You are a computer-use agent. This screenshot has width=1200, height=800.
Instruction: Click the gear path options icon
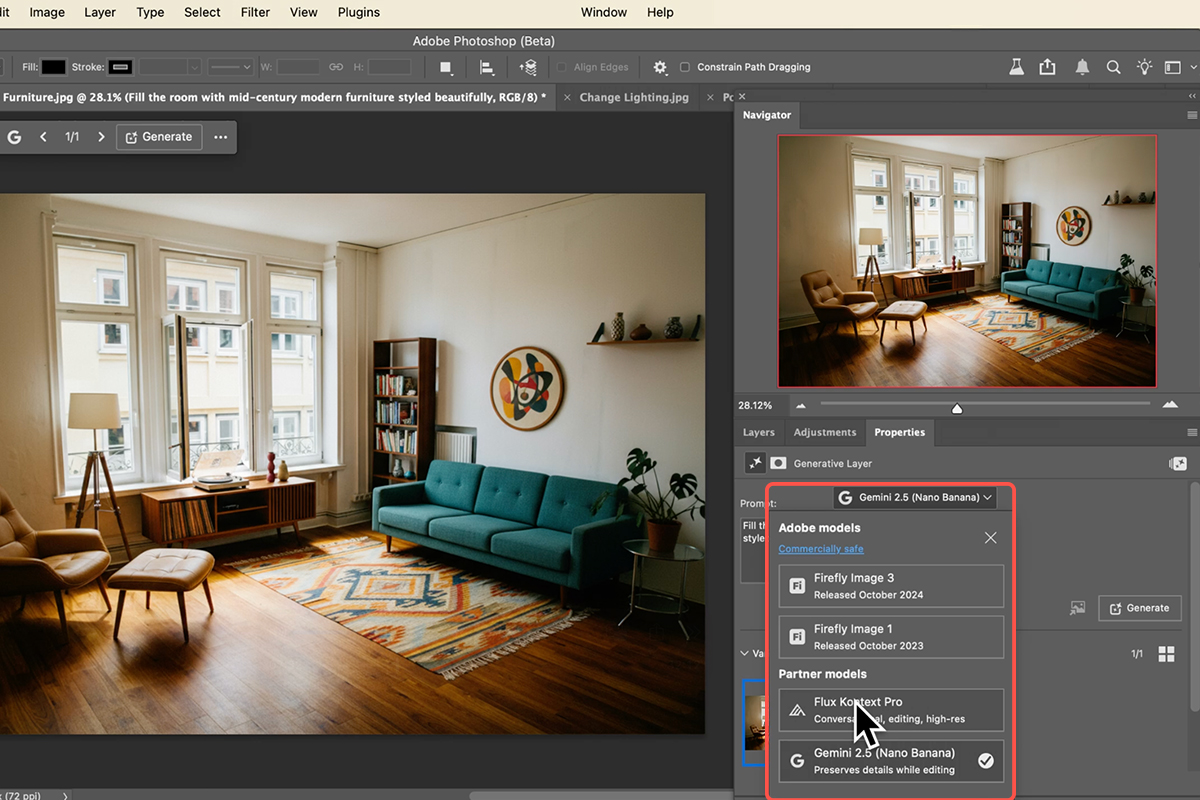point(660,67)
